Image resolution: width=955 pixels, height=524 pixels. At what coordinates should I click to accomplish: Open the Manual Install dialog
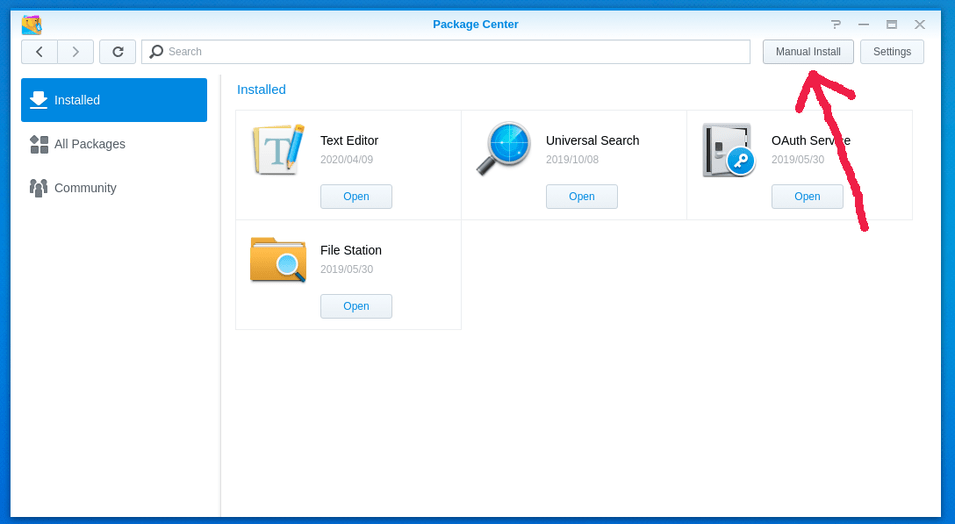tap(808, 52)
